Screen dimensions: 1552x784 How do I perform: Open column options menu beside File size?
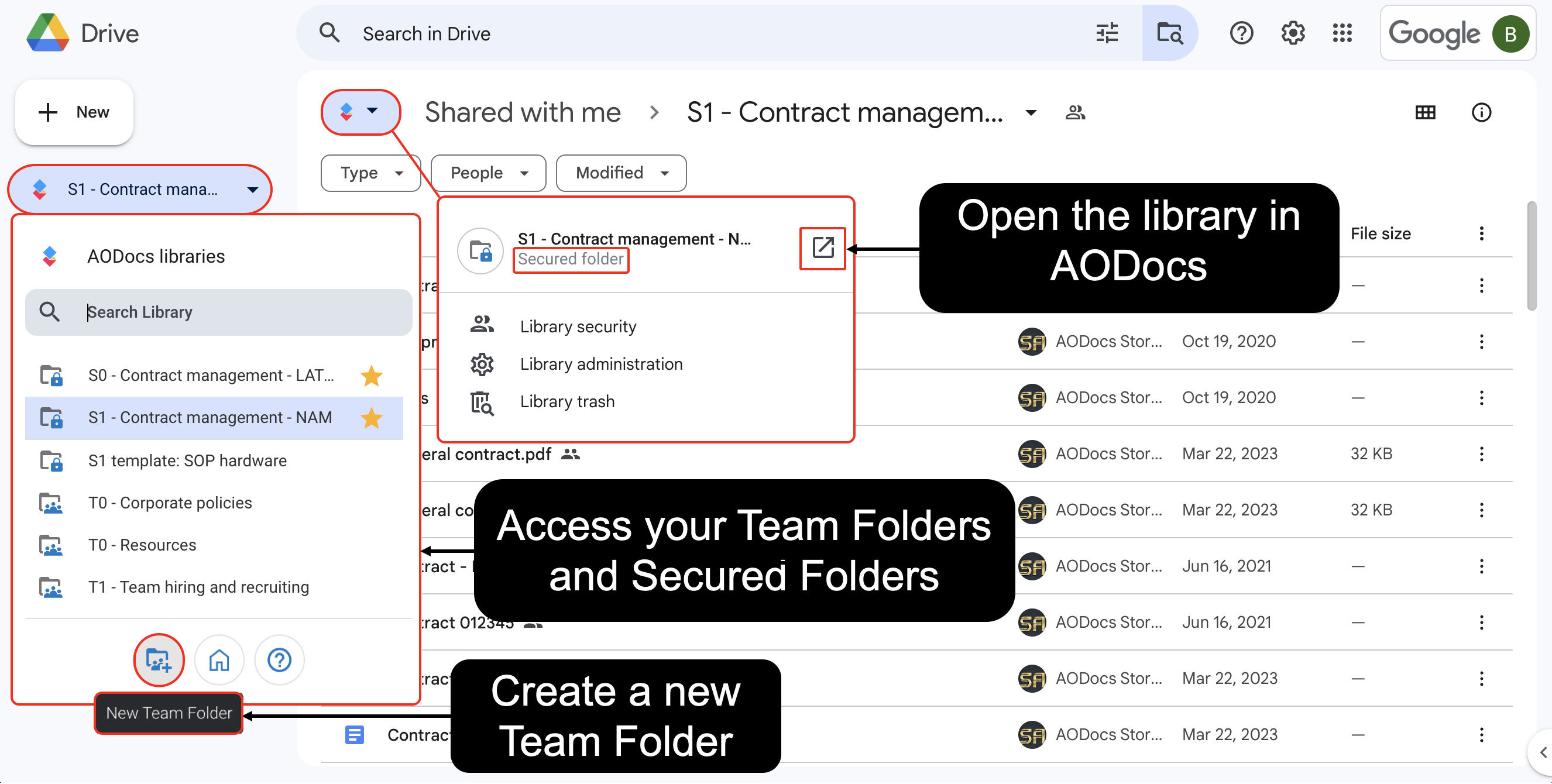click(x=1481, y=233)
